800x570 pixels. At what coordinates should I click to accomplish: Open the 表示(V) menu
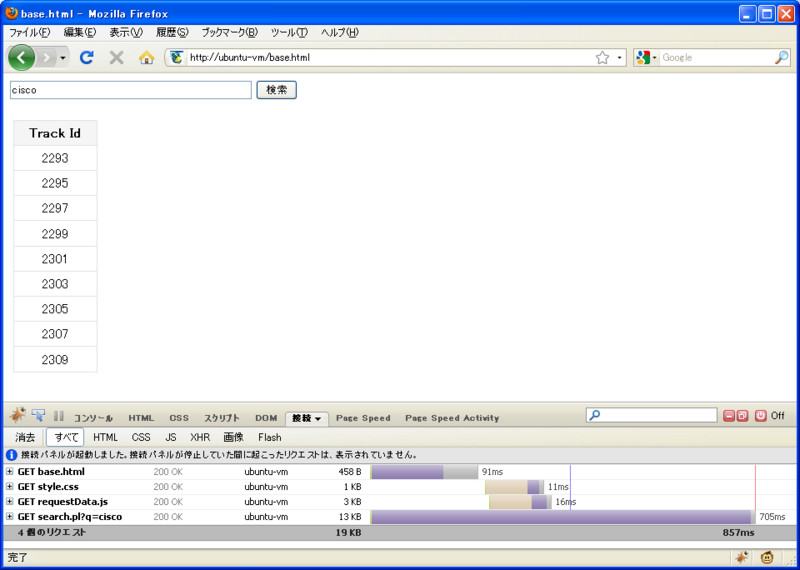pos(126,33)
